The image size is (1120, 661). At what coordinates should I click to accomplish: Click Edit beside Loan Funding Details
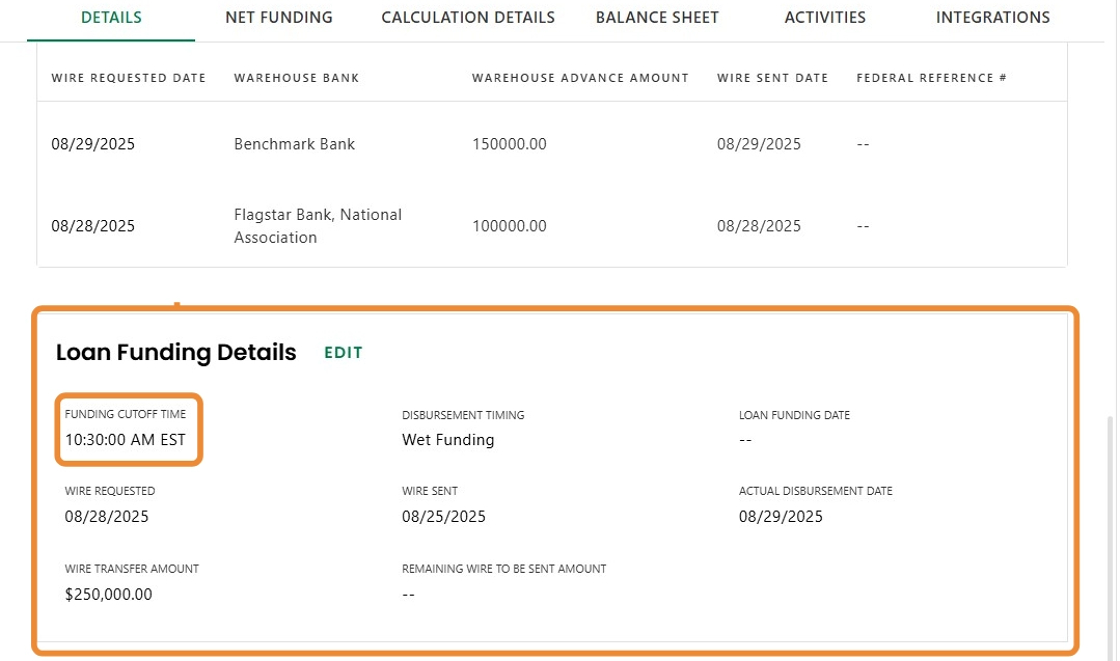click(343, 352)
